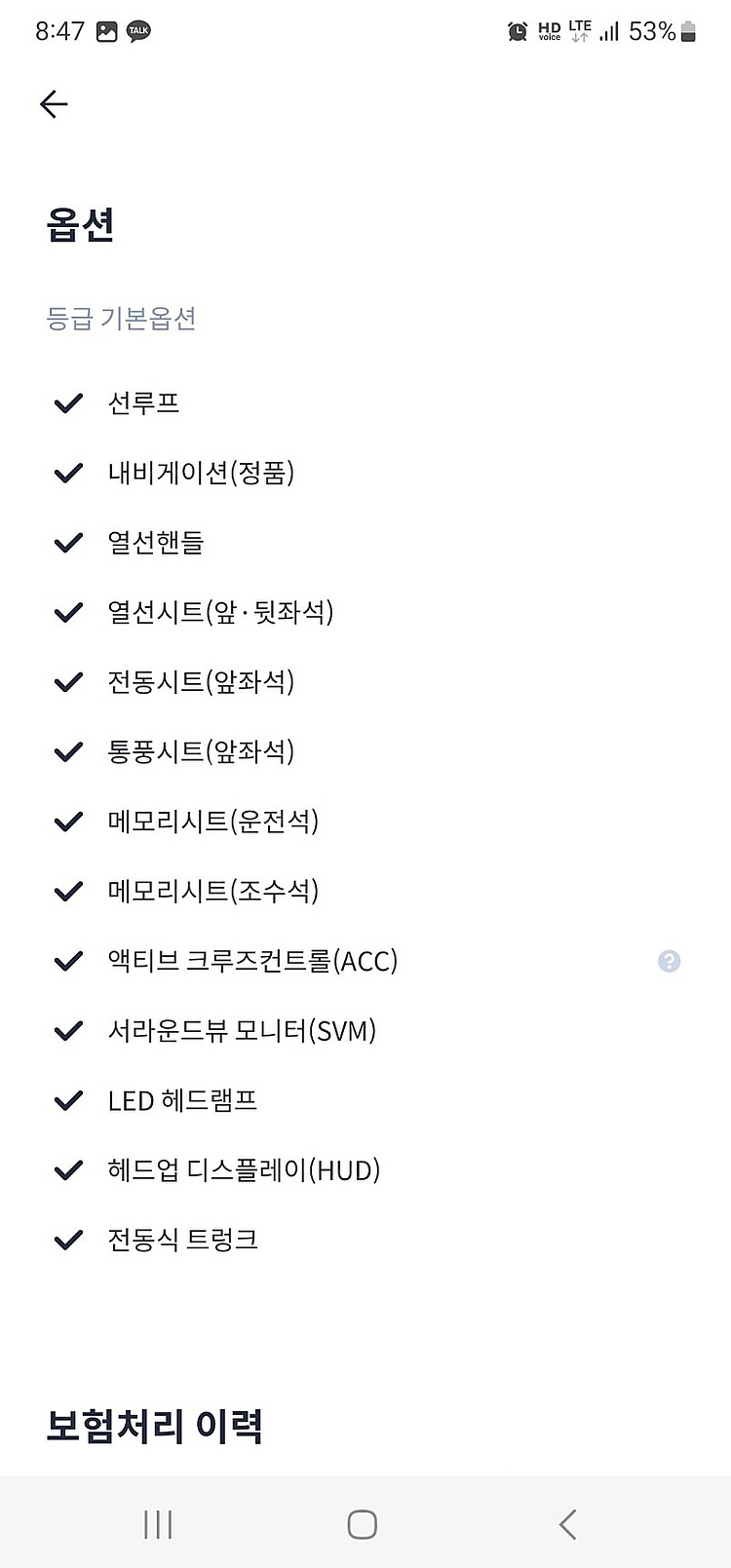The height and width of the screenshot is (1568, 731).
Task: Open the ACC help question mark icon
Action: [669, 961]
